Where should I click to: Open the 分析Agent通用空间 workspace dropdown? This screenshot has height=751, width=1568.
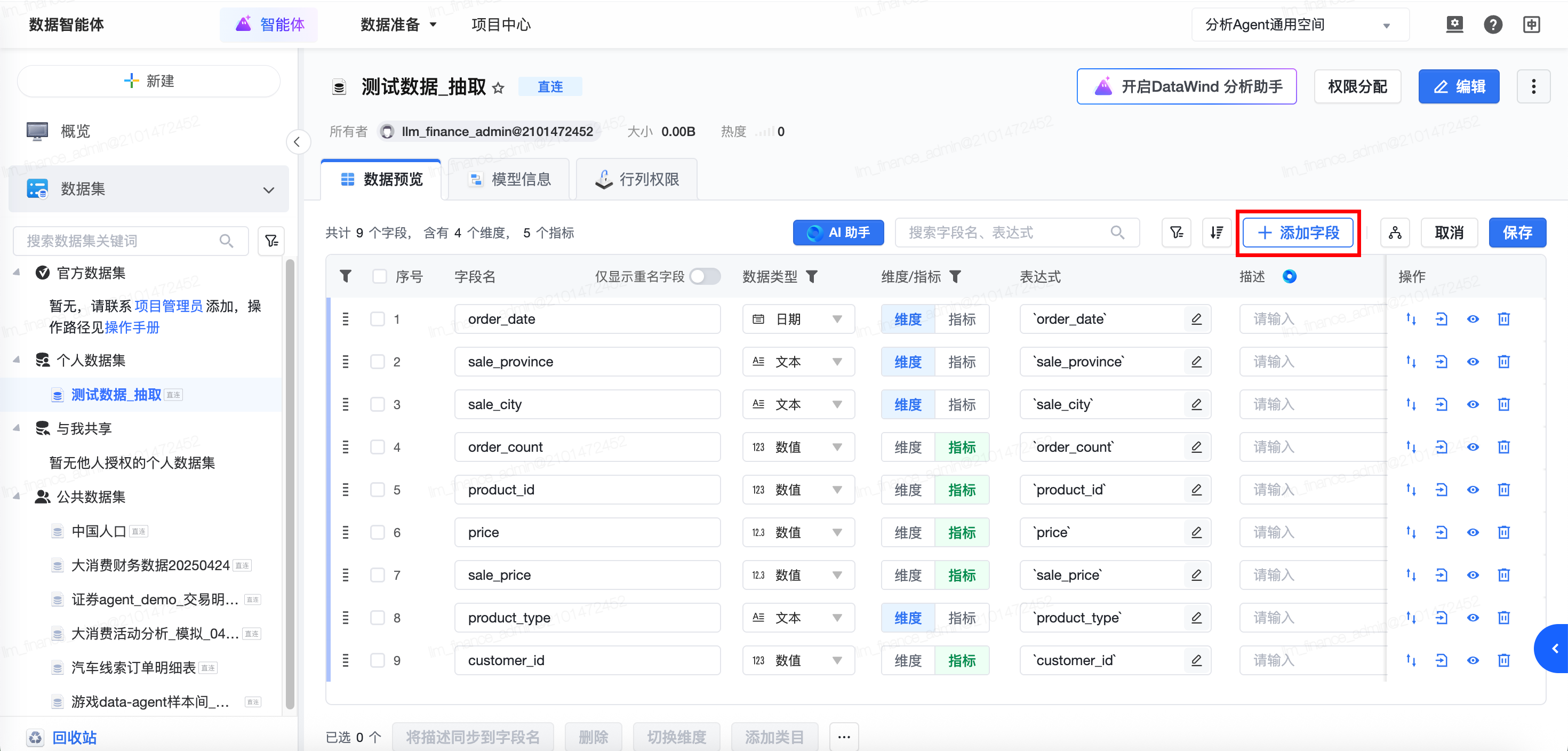[1300, 25]
